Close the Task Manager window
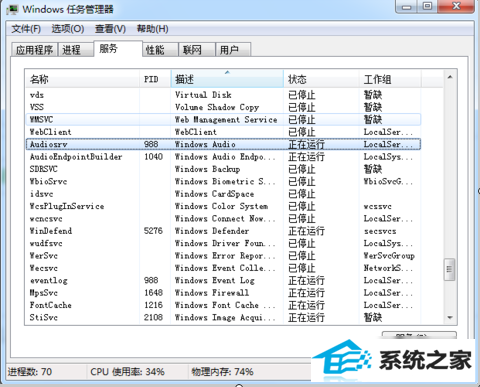Image resolution: width=480 pixels, height=387 pixels. (x=456, y=7)
